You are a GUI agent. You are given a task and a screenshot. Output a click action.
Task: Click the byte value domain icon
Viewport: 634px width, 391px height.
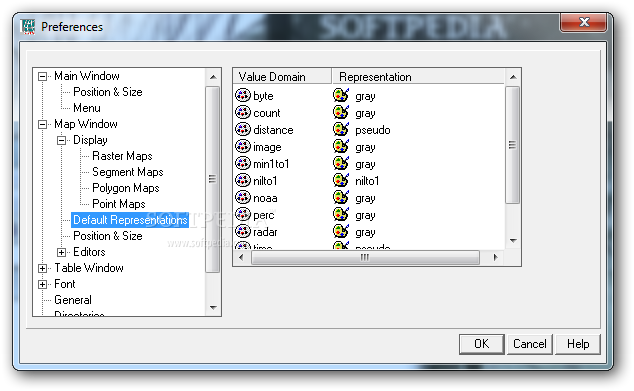[x=243, y=95]
